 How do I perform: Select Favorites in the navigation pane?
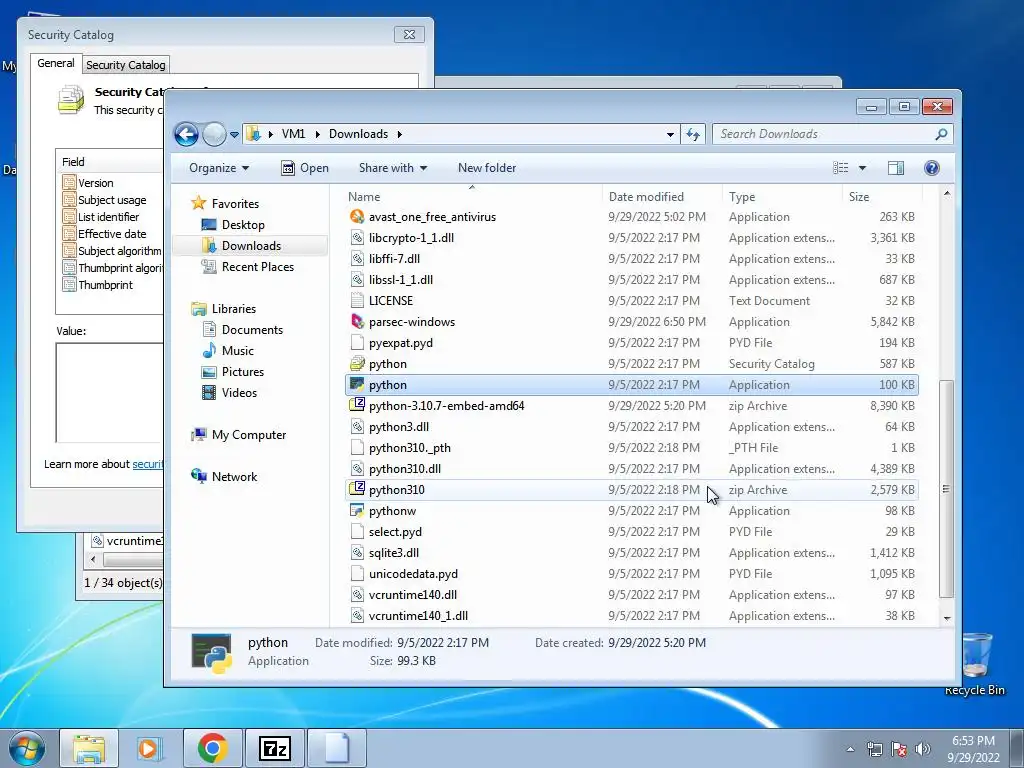click(x=225, y=203)
